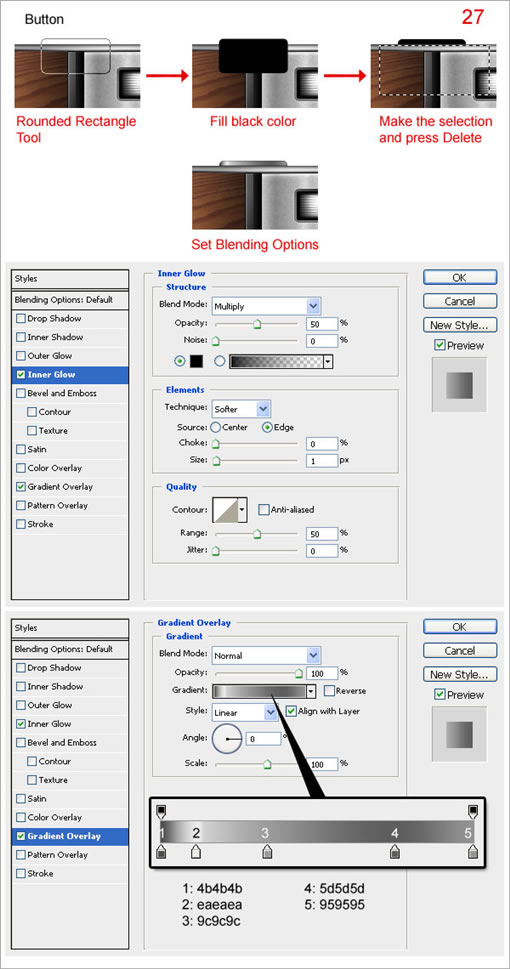
Task: Expand the Technique Softer dropdown
Action: [242, 409]
